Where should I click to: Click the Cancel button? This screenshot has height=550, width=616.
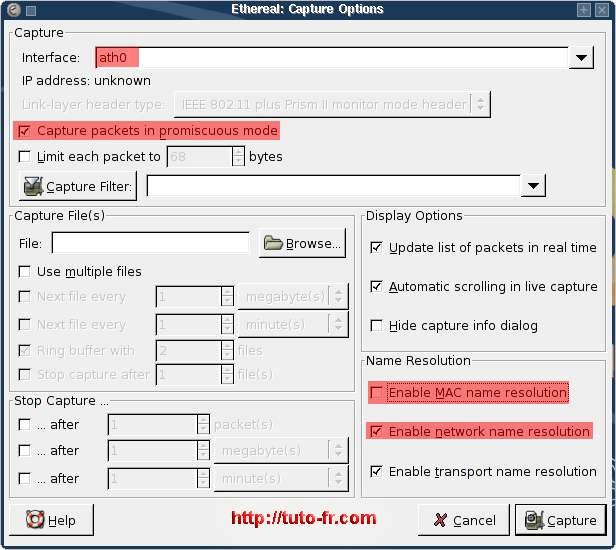(464, 520)
